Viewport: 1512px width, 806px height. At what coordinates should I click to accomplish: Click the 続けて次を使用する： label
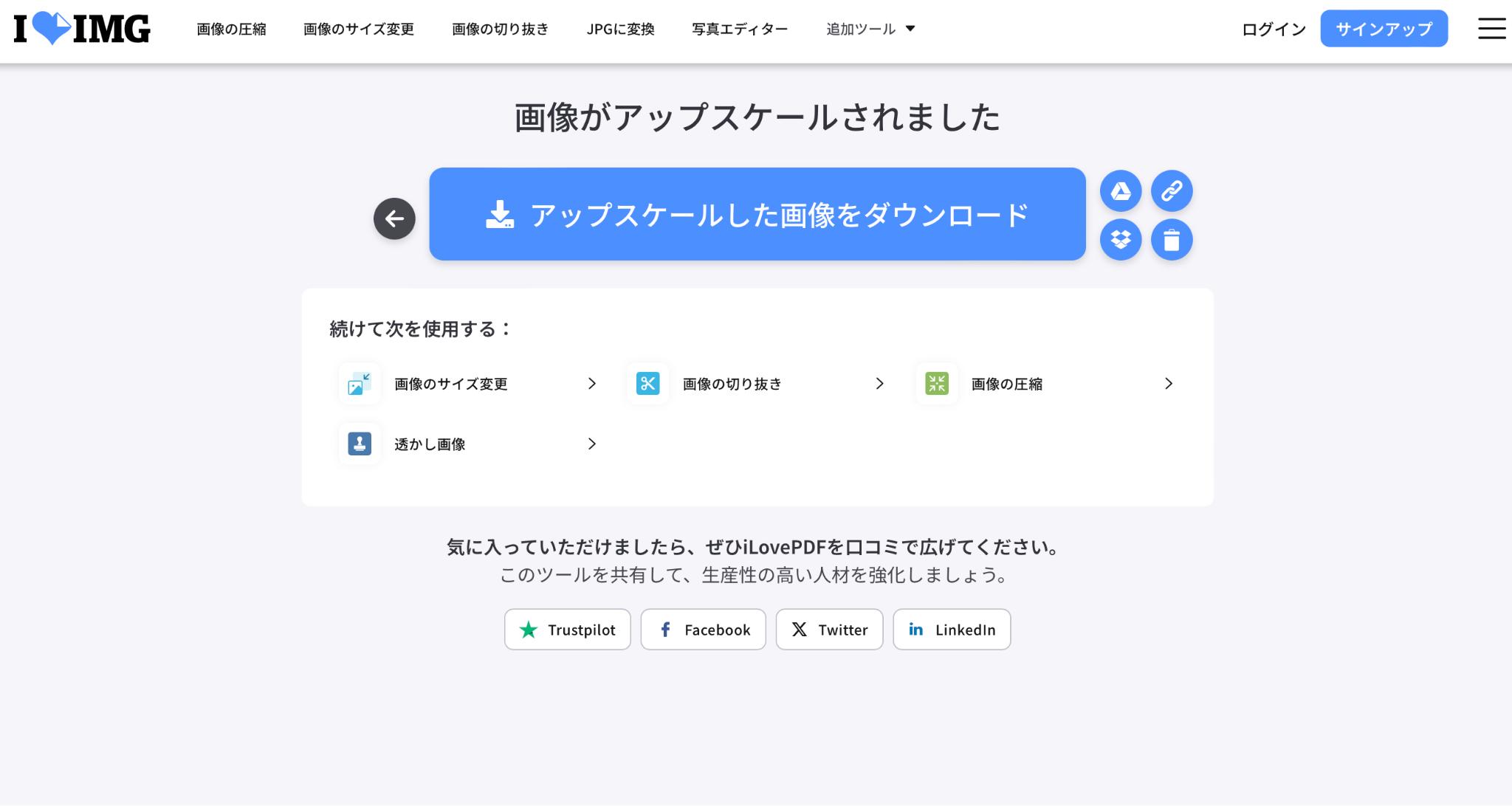click(x=421, y=328)
